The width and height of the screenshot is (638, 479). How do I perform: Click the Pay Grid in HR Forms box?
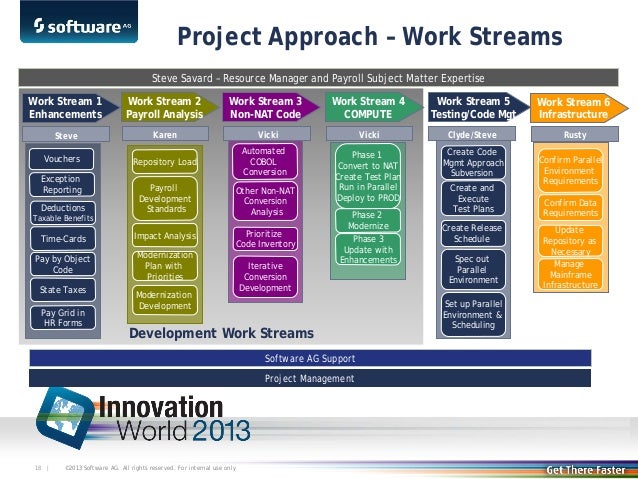[63, 318]
